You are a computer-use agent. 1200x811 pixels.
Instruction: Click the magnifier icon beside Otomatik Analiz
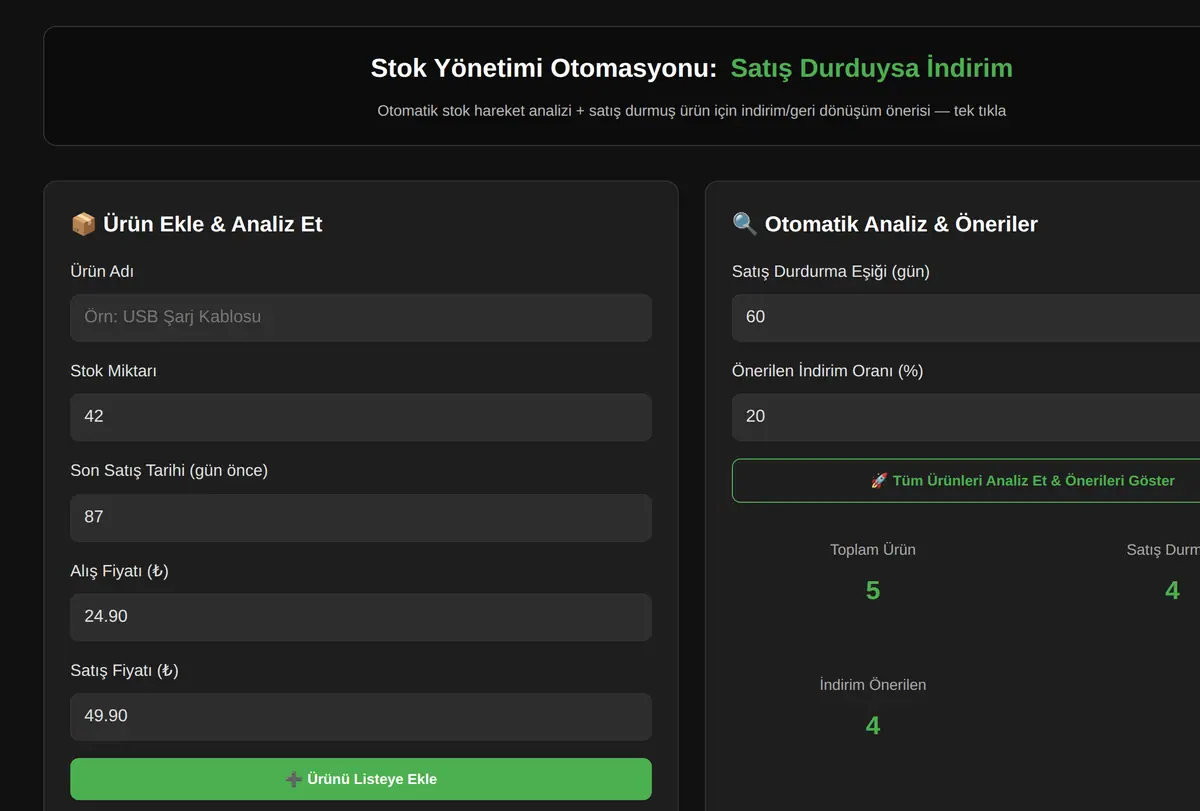tap(745, 224)
